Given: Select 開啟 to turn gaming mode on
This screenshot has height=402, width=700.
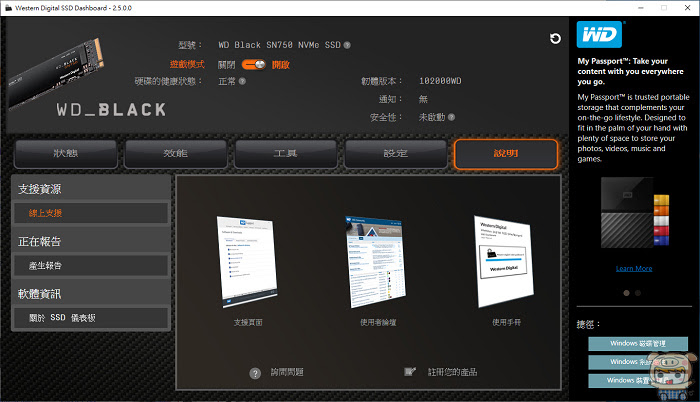Looking at the screenshot, I should (281, 65).
